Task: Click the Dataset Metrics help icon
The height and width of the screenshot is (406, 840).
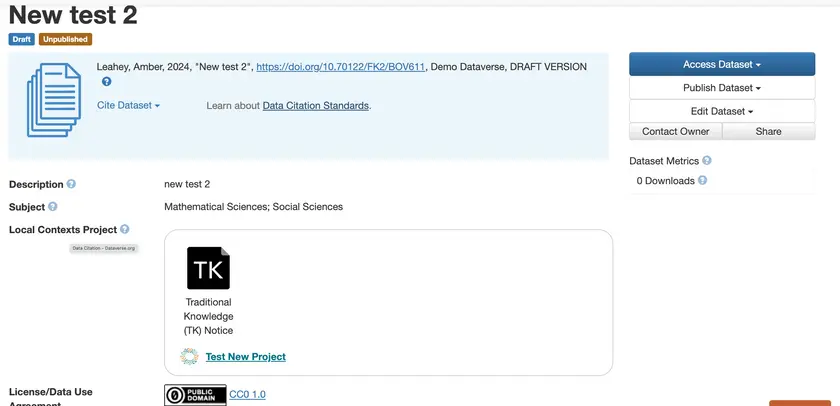Action: pos(707,161)
